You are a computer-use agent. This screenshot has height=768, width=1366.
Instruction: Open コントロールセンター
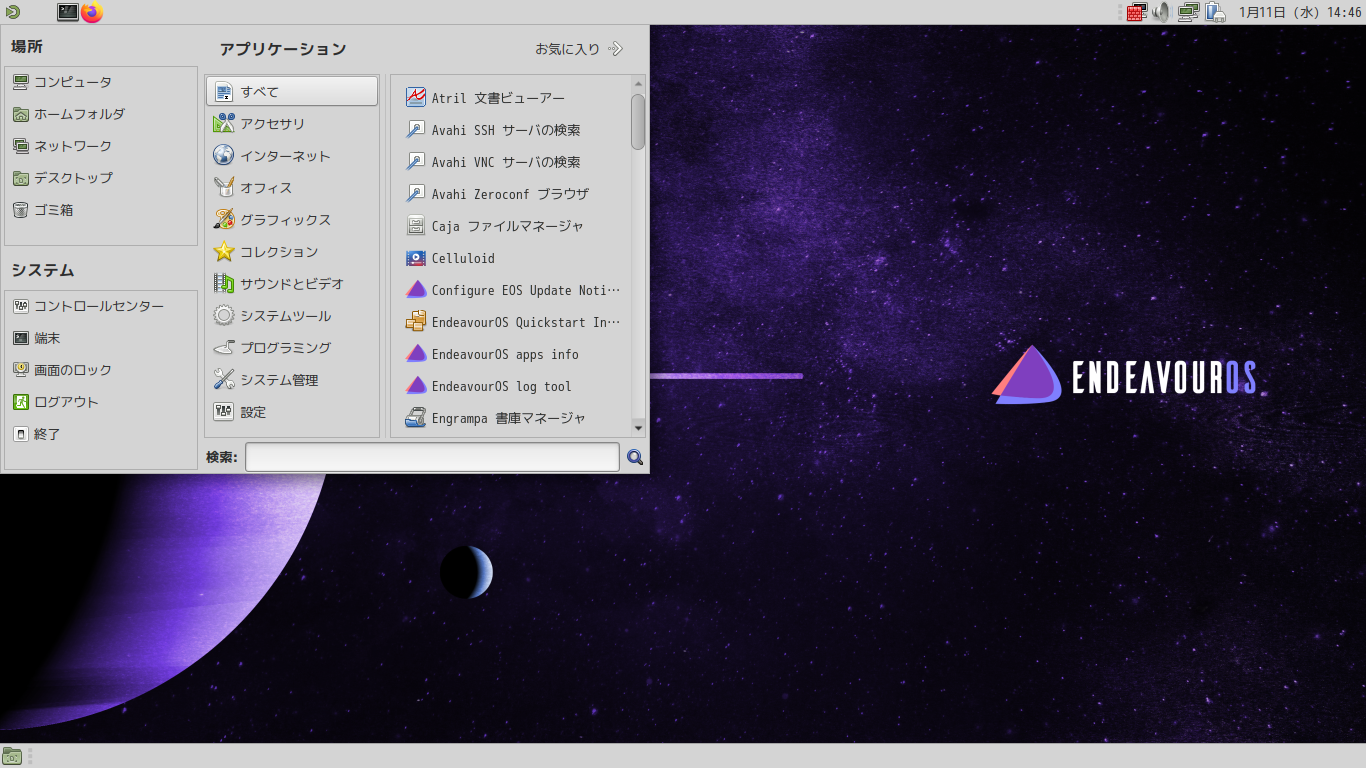tap(100, 306)
